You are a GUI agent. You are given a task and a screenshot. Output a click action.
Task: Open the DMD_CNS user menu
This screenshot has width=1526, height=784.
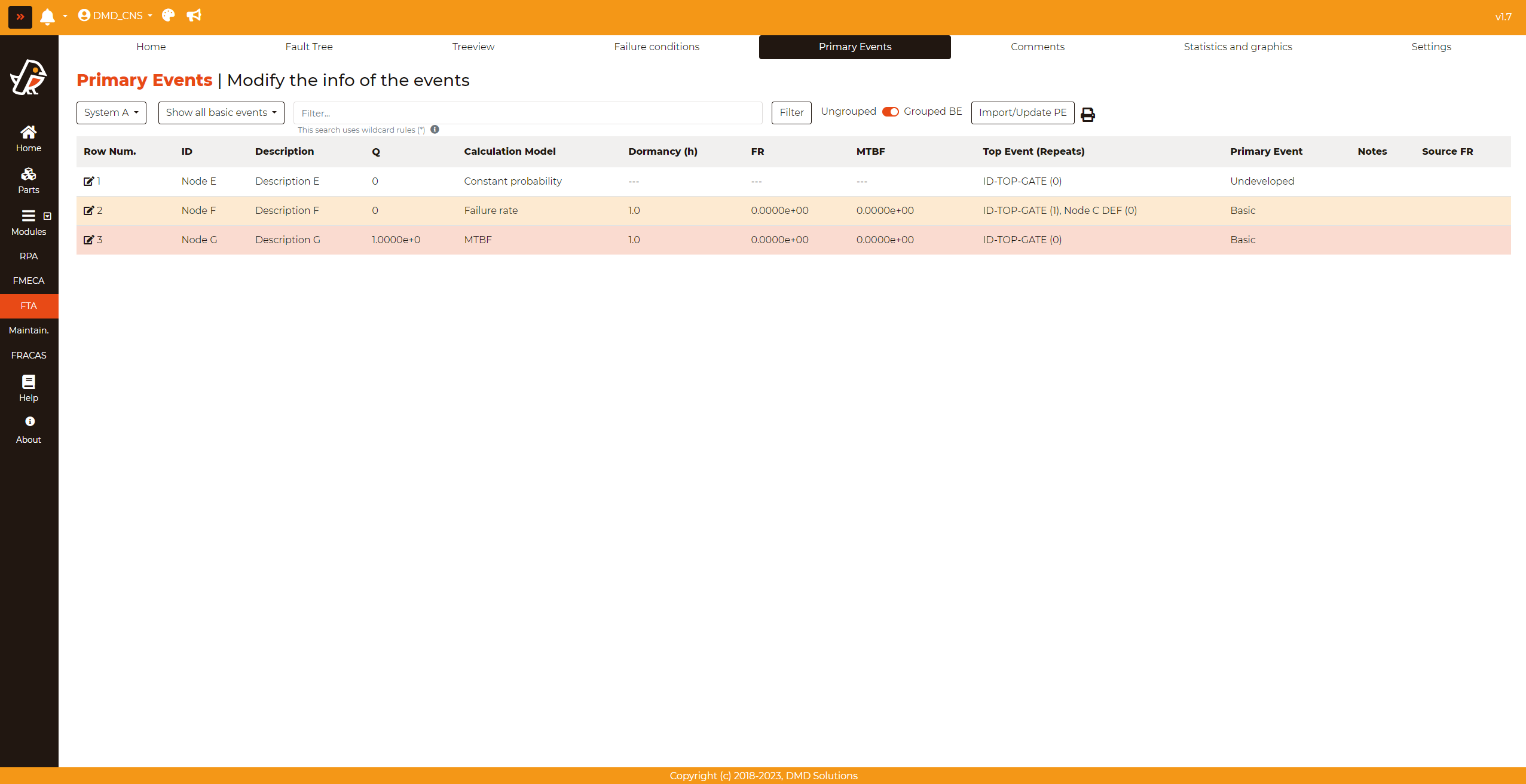coord(115,16)
